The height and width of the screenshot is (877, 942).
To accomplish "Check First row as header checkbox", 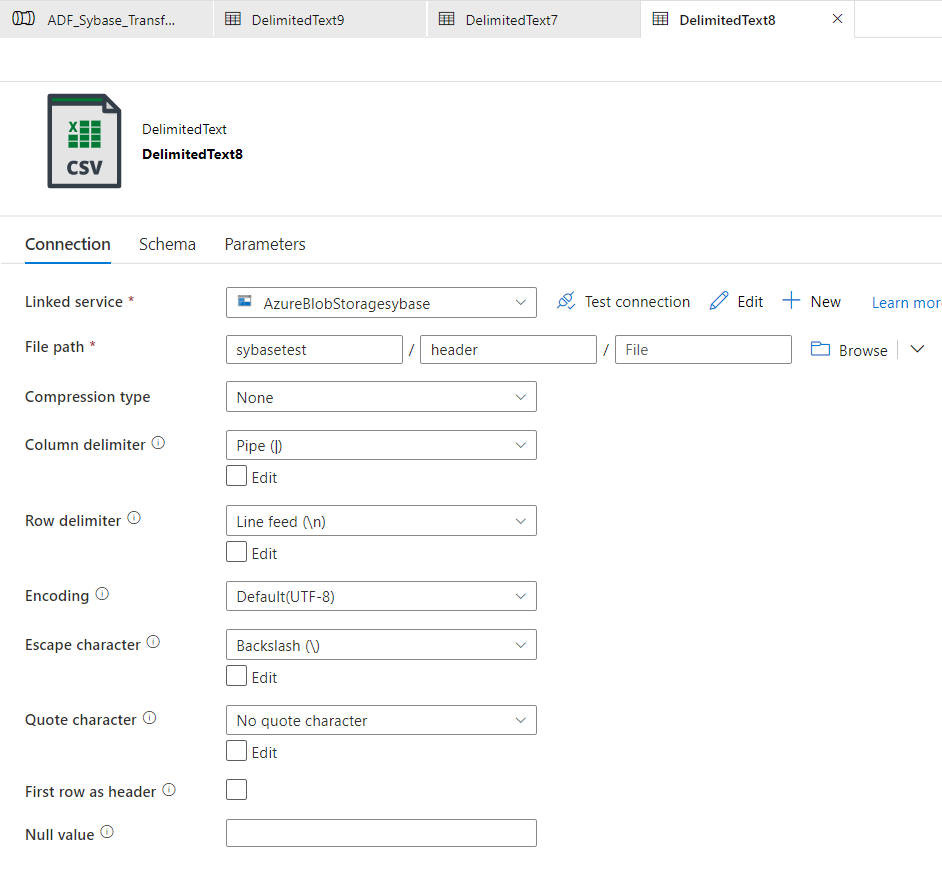I will [237, 790].
